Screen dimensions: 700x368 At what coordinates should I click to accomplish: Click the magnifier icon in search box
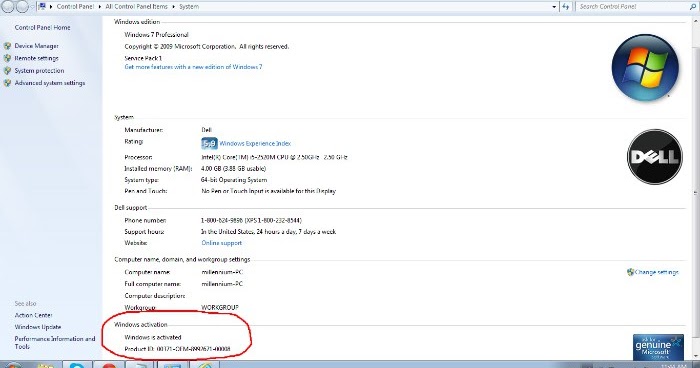[692, 7]
